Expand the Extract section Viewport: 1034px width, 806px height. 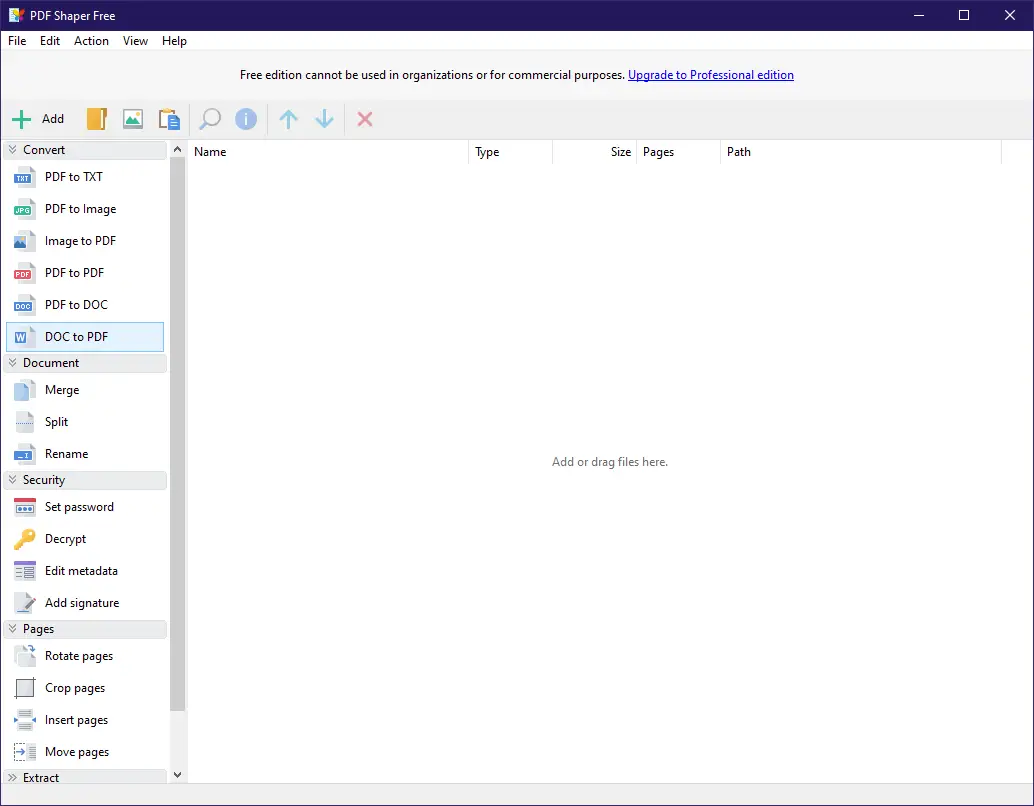pos(12,778)
